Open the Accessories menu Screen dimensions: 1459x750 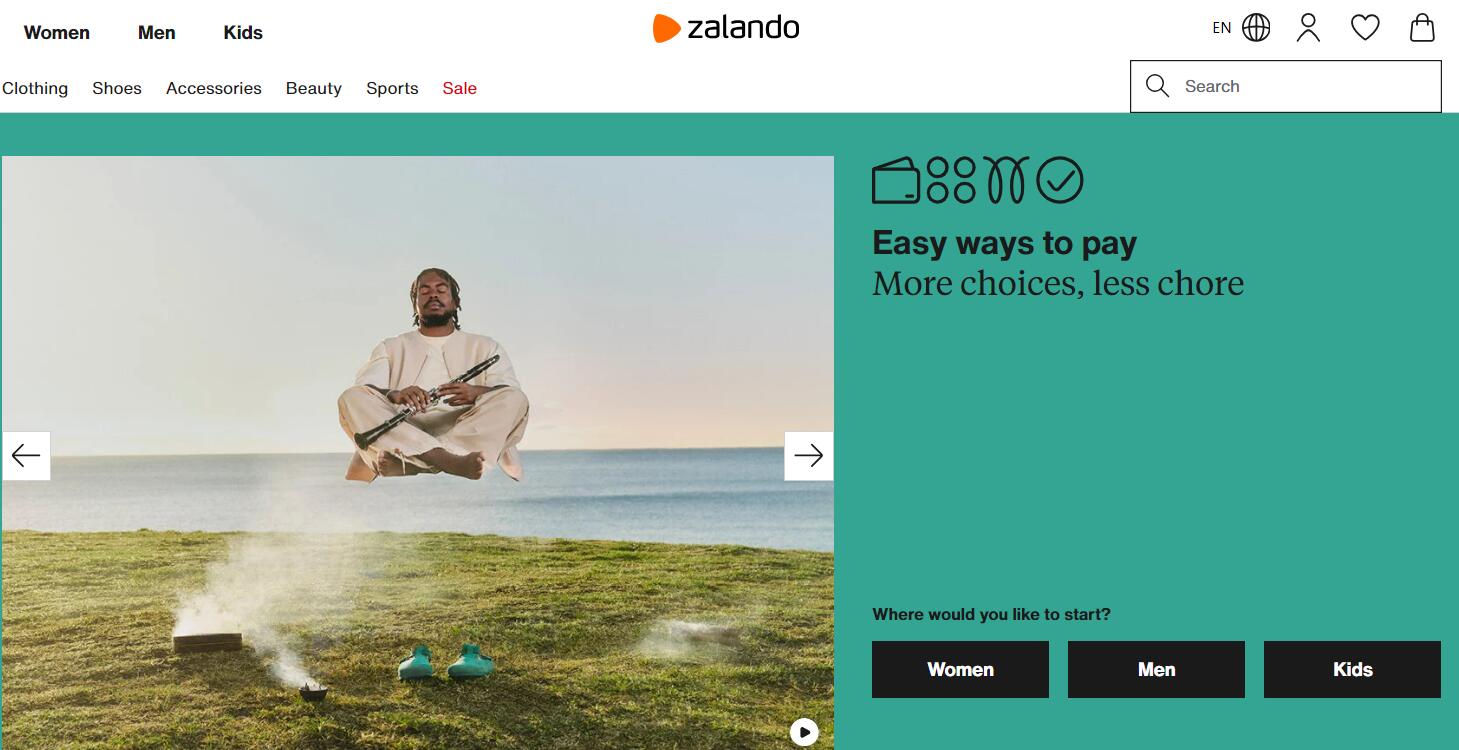(x=214, y=88)
